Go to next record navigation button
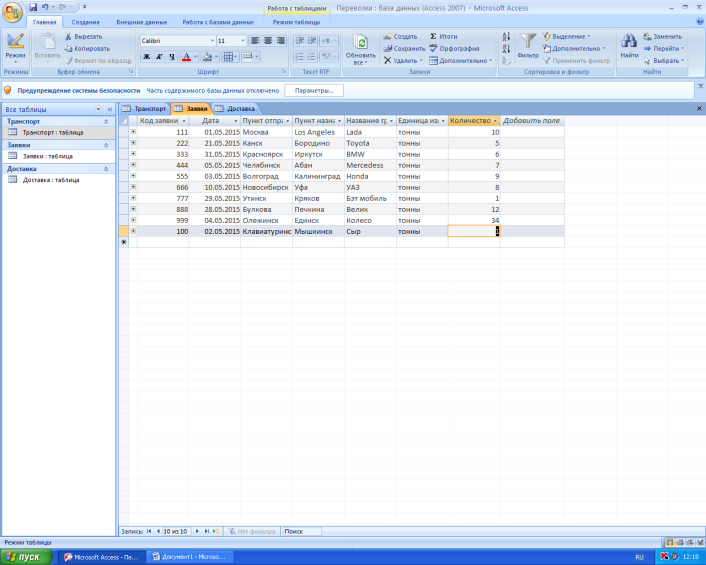706x565 pixels. (x=197, y=531)
